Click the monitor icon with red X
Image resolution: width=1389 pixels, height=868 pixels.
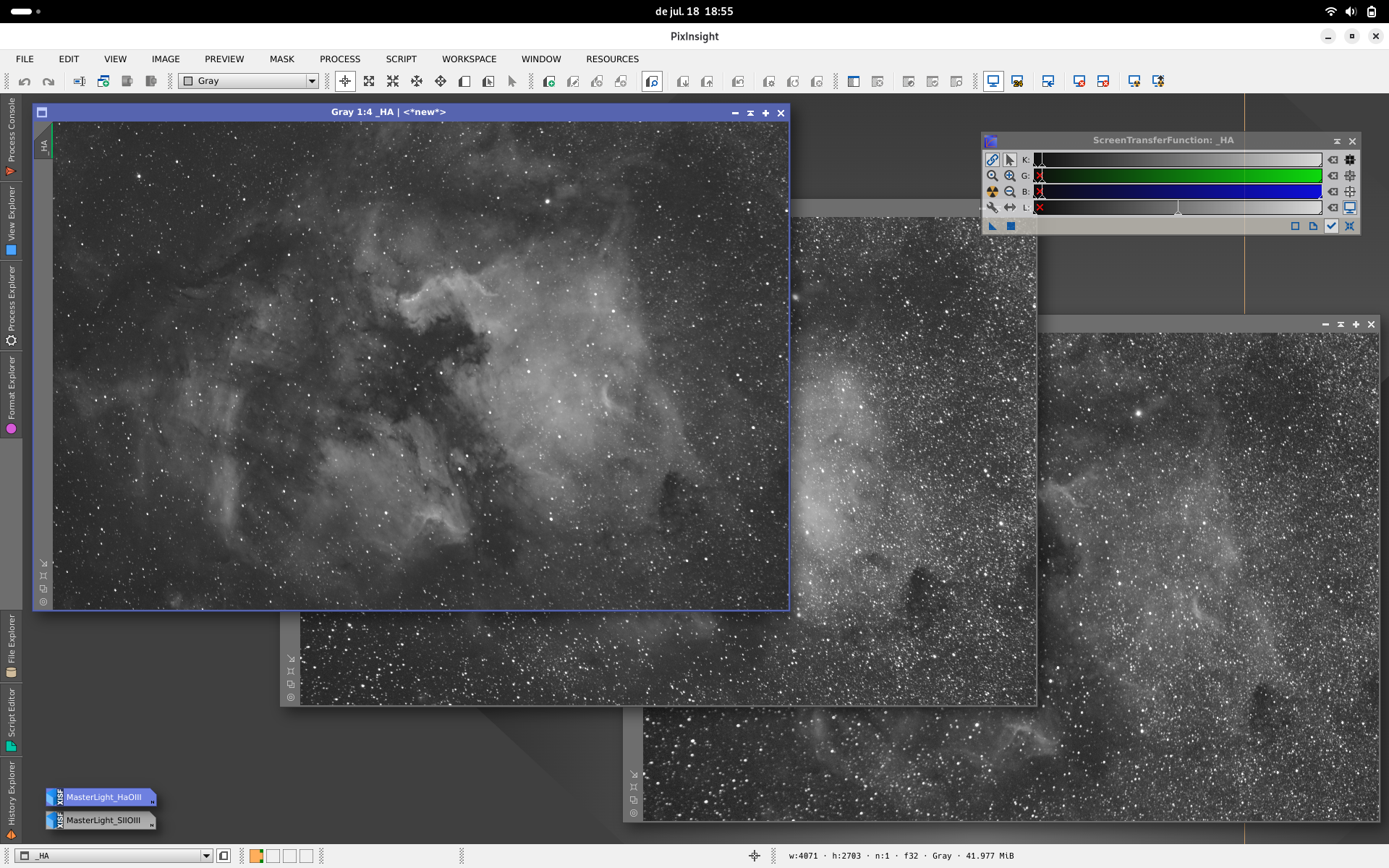coord(1079,82)
